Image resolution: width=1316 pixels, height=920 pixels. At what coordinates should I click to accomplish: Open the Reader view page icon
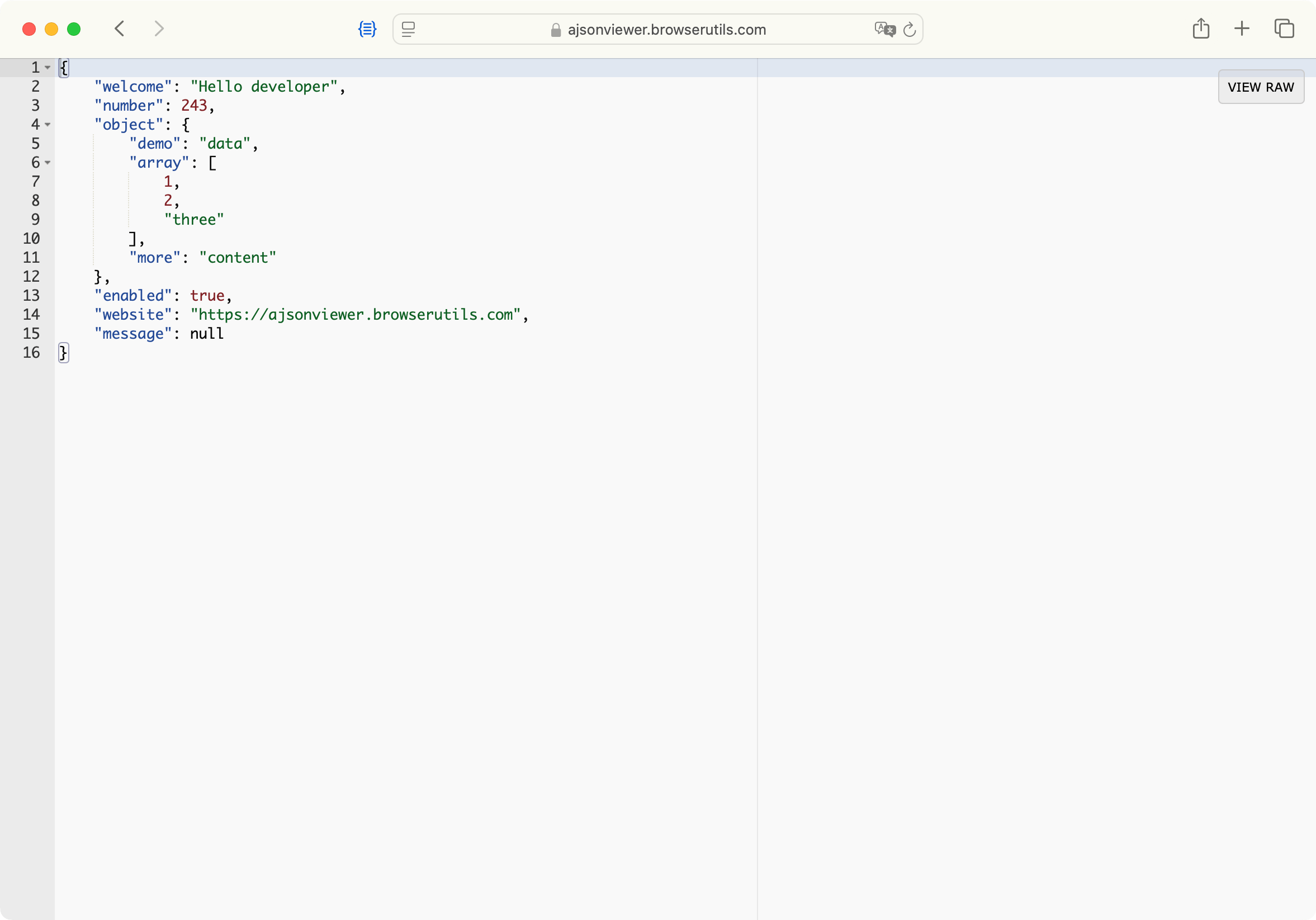coord(408,29)
